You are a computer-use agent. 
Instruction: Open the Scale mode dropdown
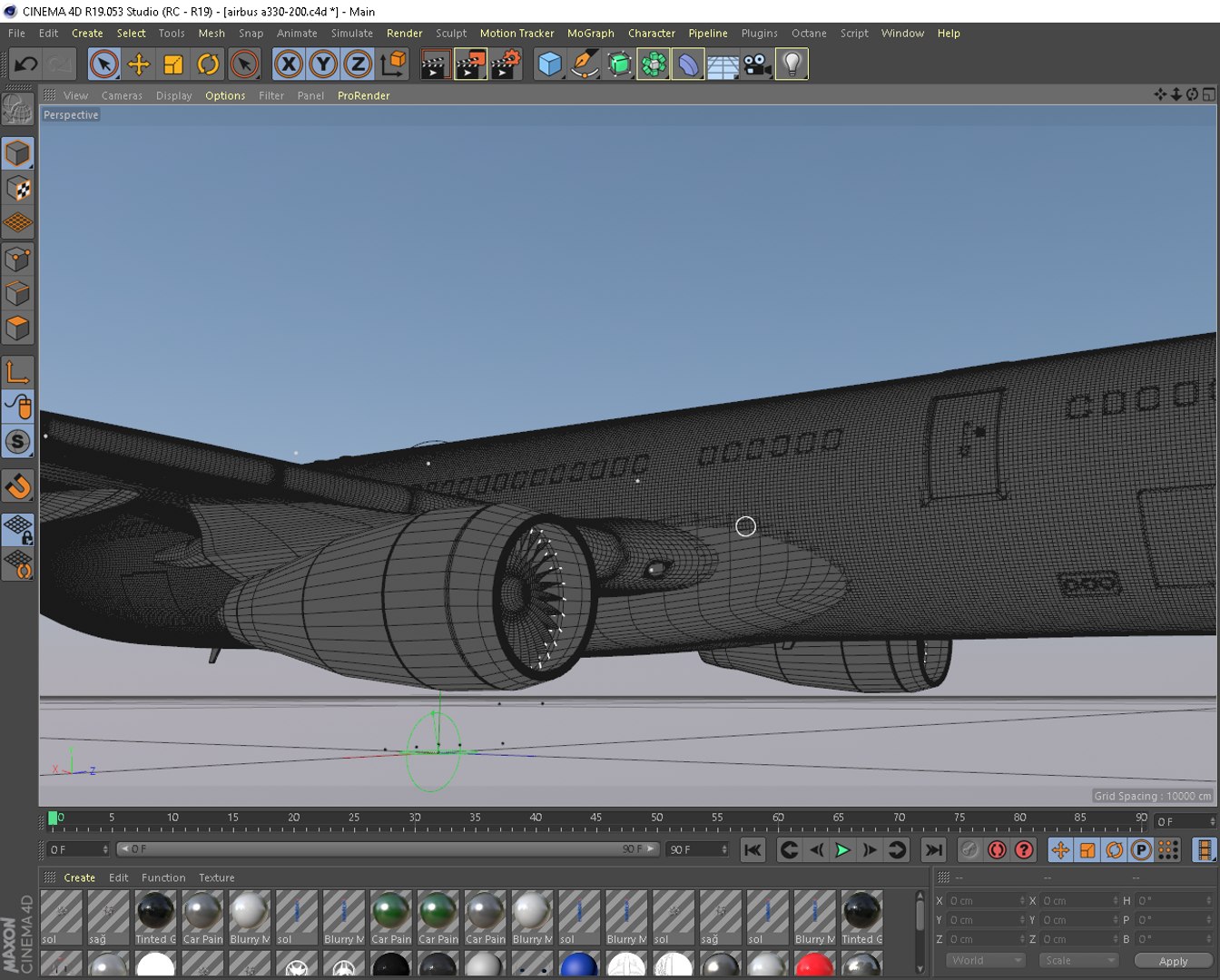point(1078,960)
